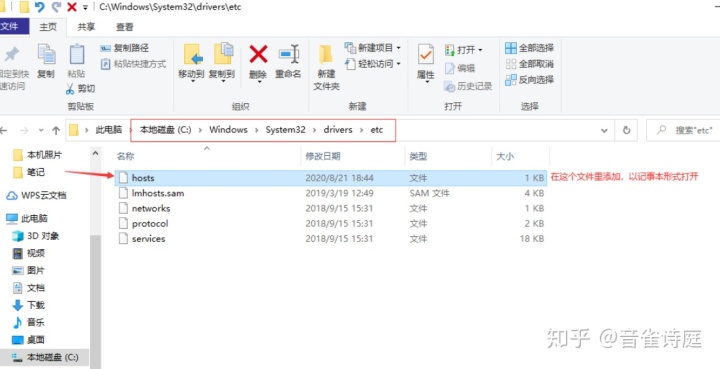The width and height of the screenshot is (720, 369).
Task: Switch to the 查看 ribbon tab
Action: 124,27
